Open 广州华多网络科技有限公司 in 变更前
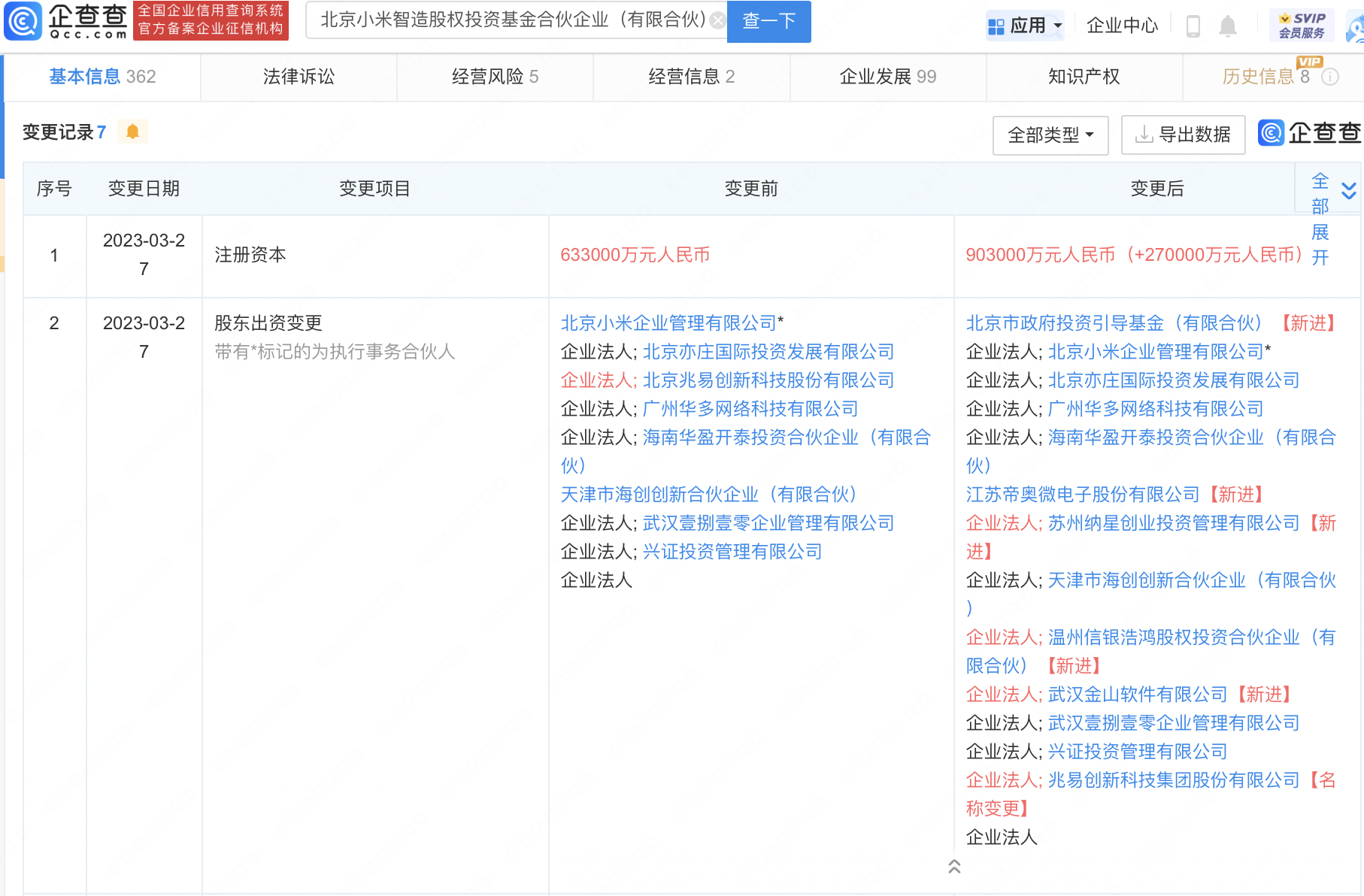Image resolution: width=1364 pixels, height=896 pixels. coord(750,409)
